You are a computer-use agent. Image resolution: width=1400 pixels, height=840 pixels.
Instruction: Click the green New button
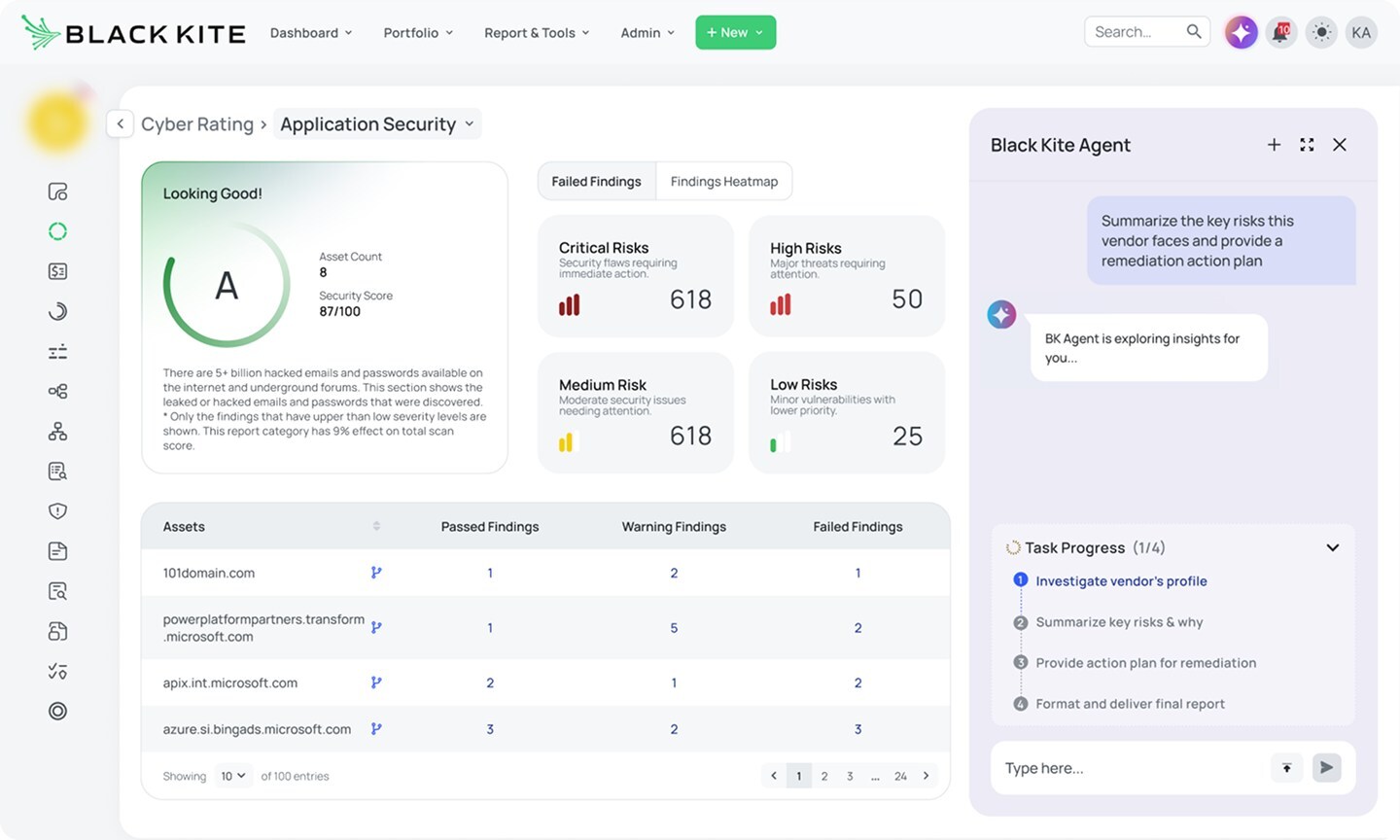pyautogui.click(x=735, y=33)
